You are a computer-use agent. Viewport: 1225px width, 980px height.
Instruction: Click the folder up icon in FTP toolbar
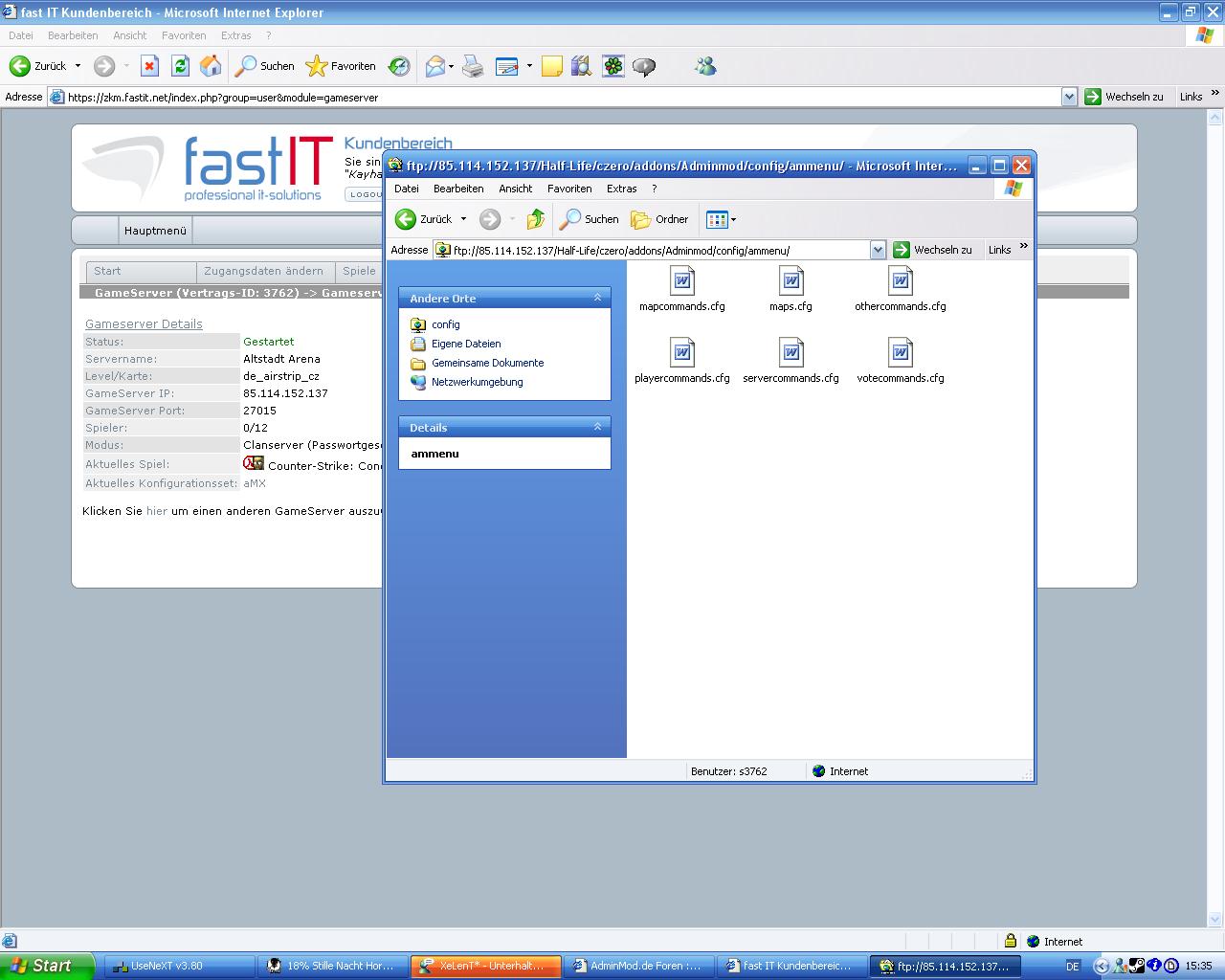tap(536, 219)
